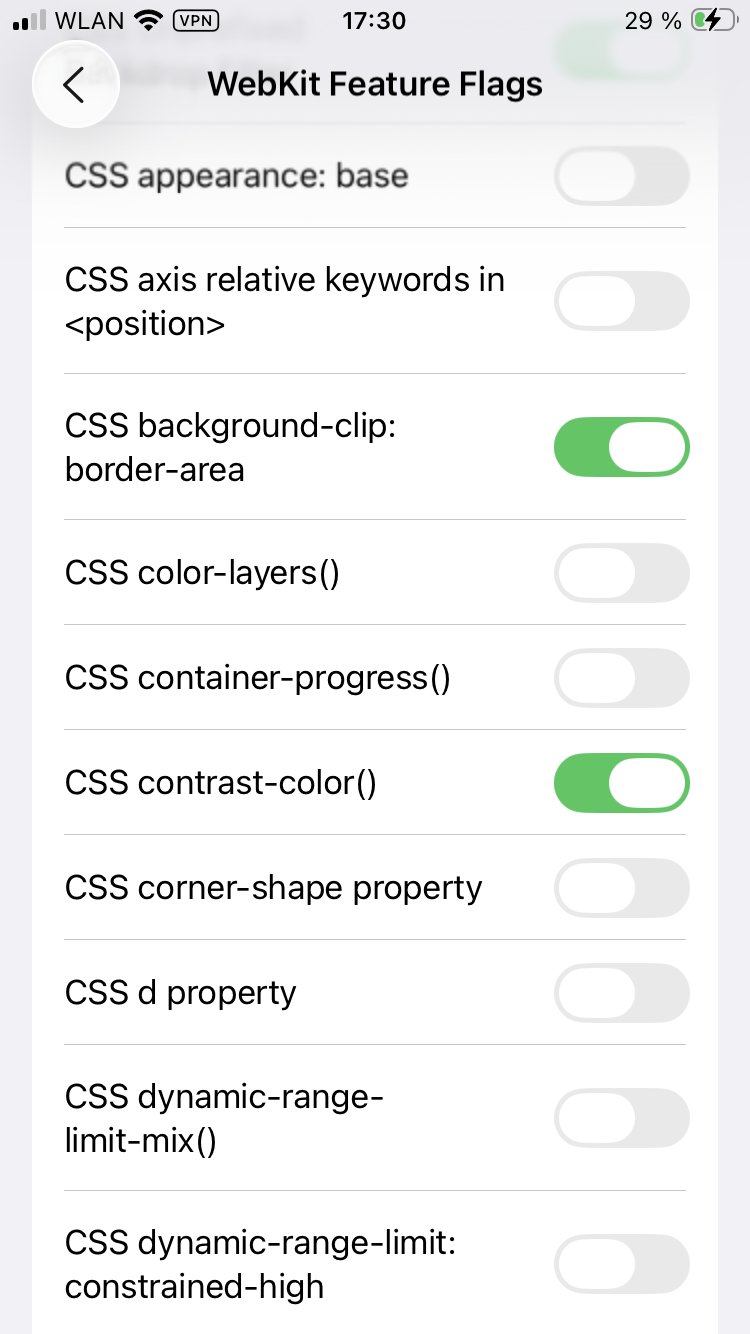Tap the CSS corner-shape property label

pyautogui.click(x=274, y=888)
